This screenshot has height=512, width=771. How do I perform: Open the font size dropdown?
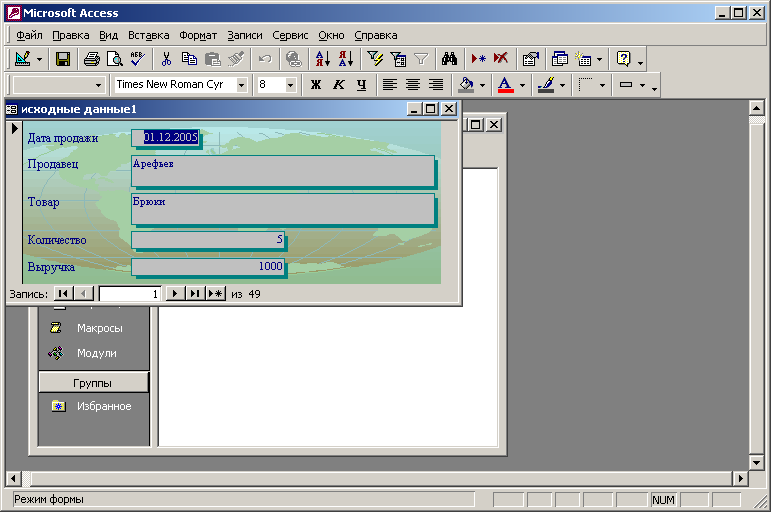click(x=291, y=85)
